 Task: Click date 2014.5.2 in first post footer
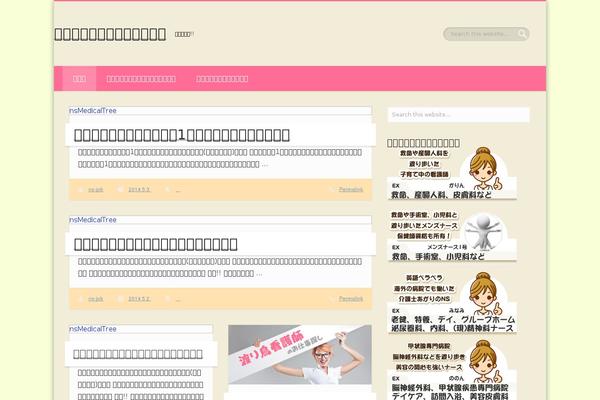[139, 189]
